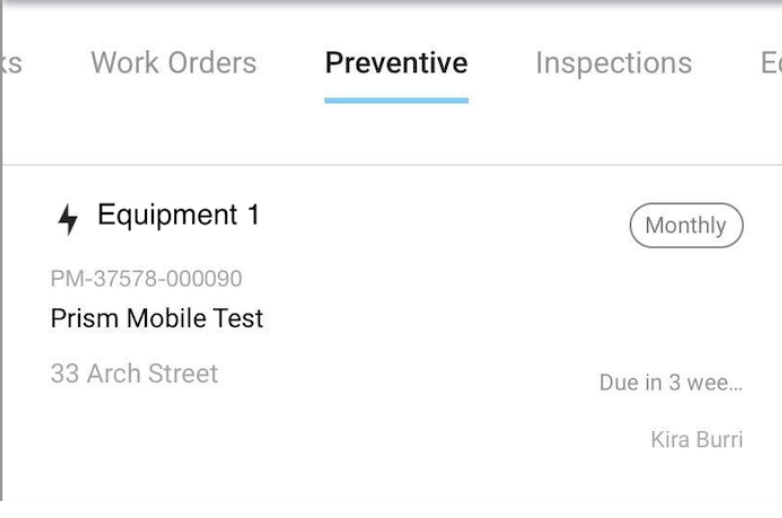This screenshot has width=782, height=518.
Task: Click the 33 Arch Street address
Action: [134, 374]
